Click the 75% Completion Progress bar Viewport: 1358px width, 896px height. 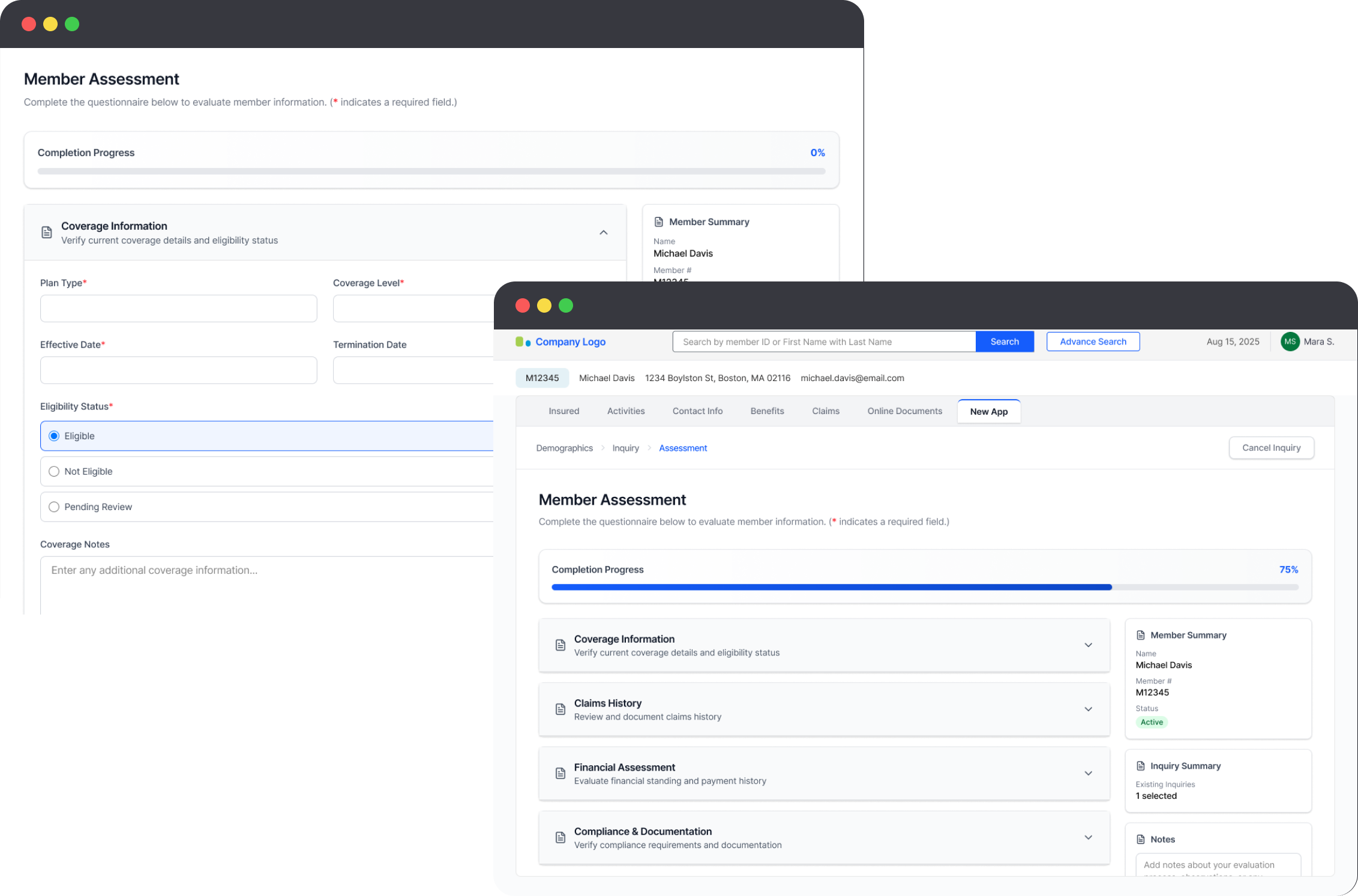(x=925, y=588)
